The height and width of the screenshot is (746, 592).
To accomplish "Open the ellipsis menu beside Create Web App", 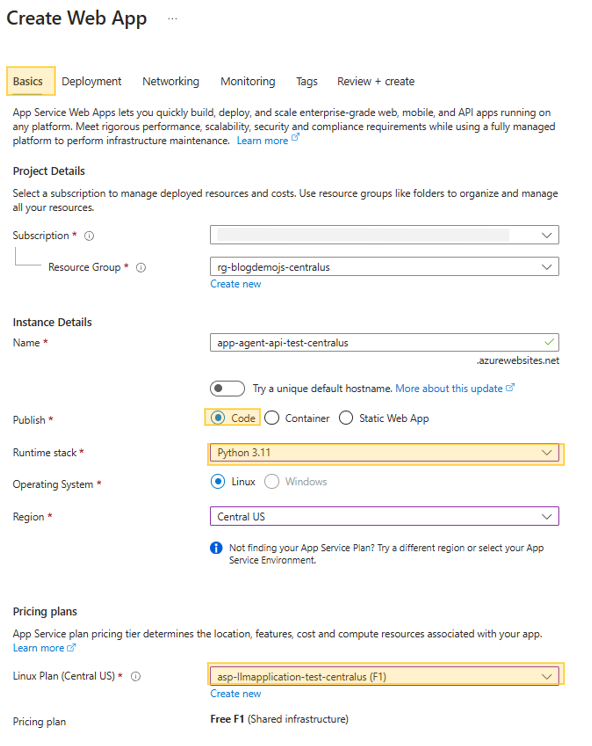I will pos(172,19).
